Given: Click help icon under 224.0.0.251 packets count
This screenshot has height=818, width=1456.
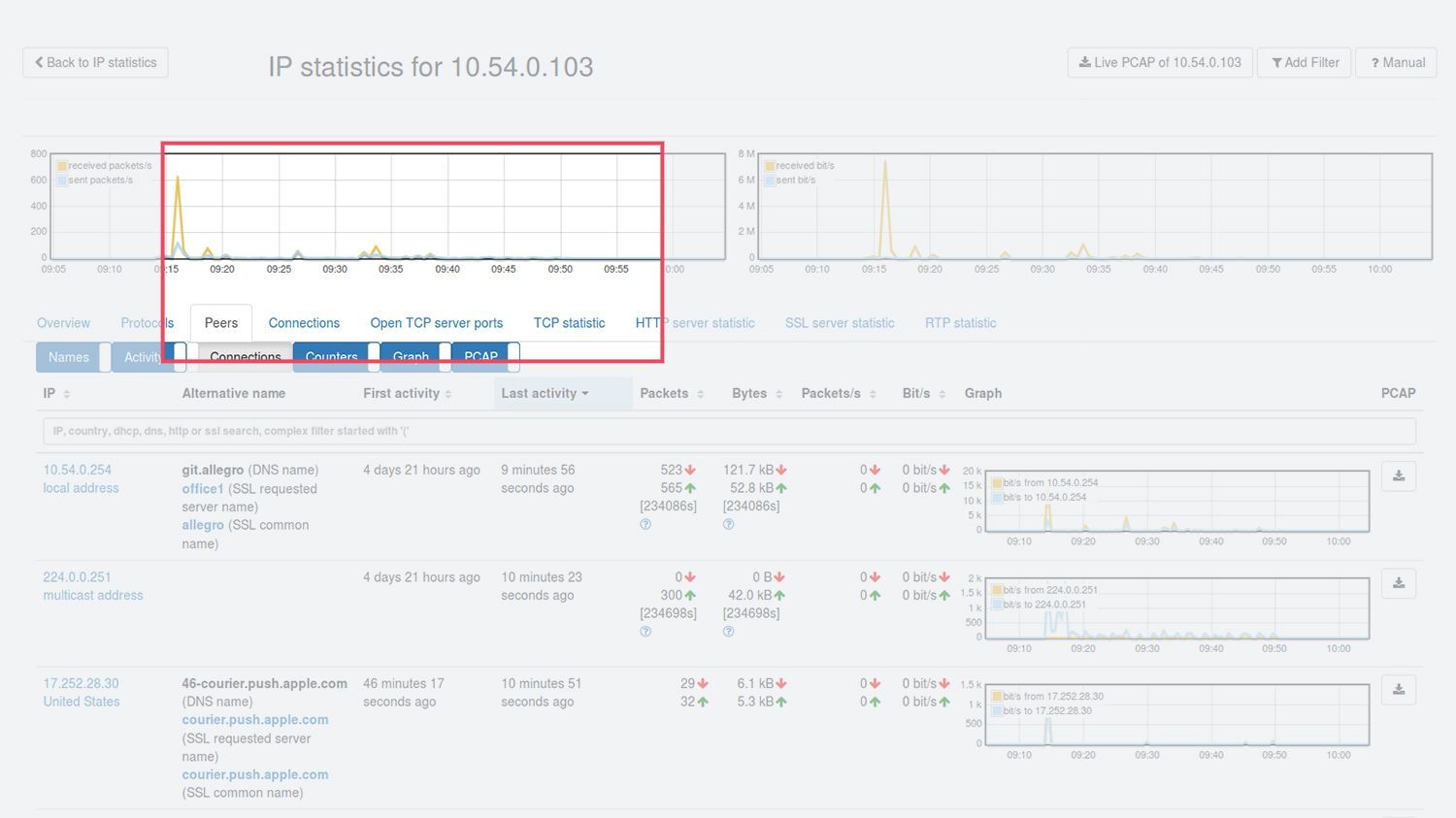Looking at the screenshot, I should (645, 632).
